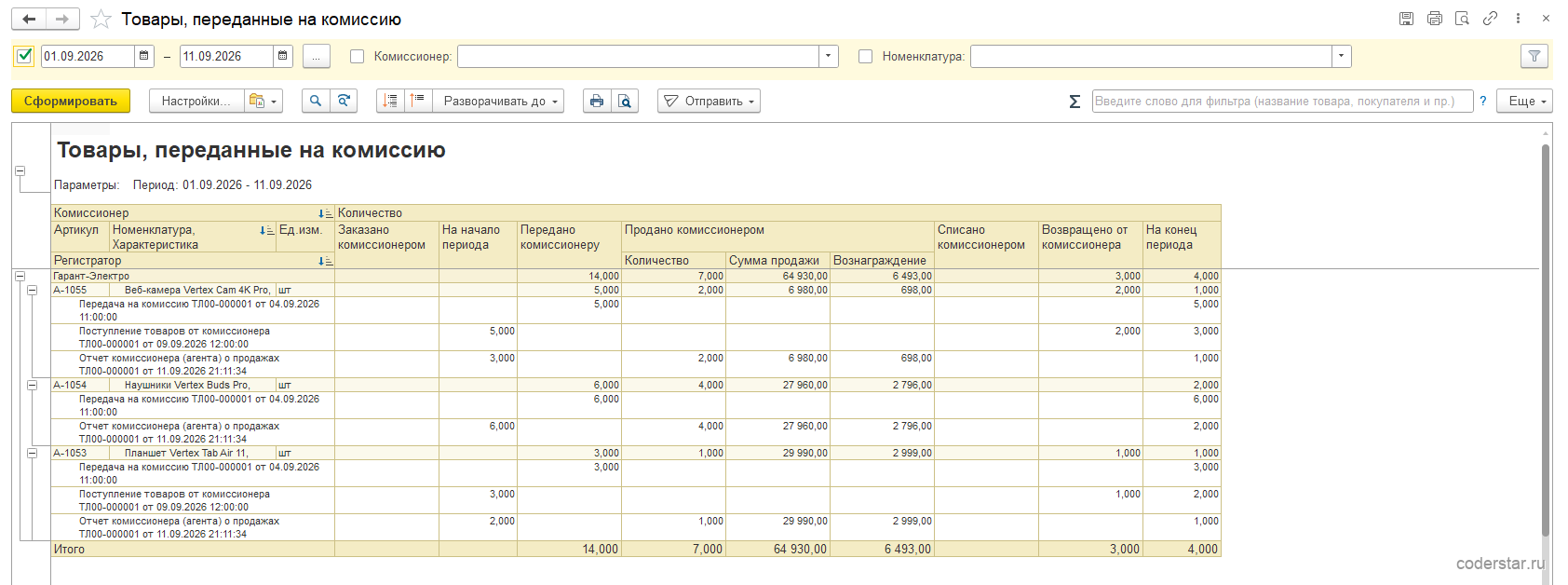Click the filter funnel icon

tap(1534, 56)
